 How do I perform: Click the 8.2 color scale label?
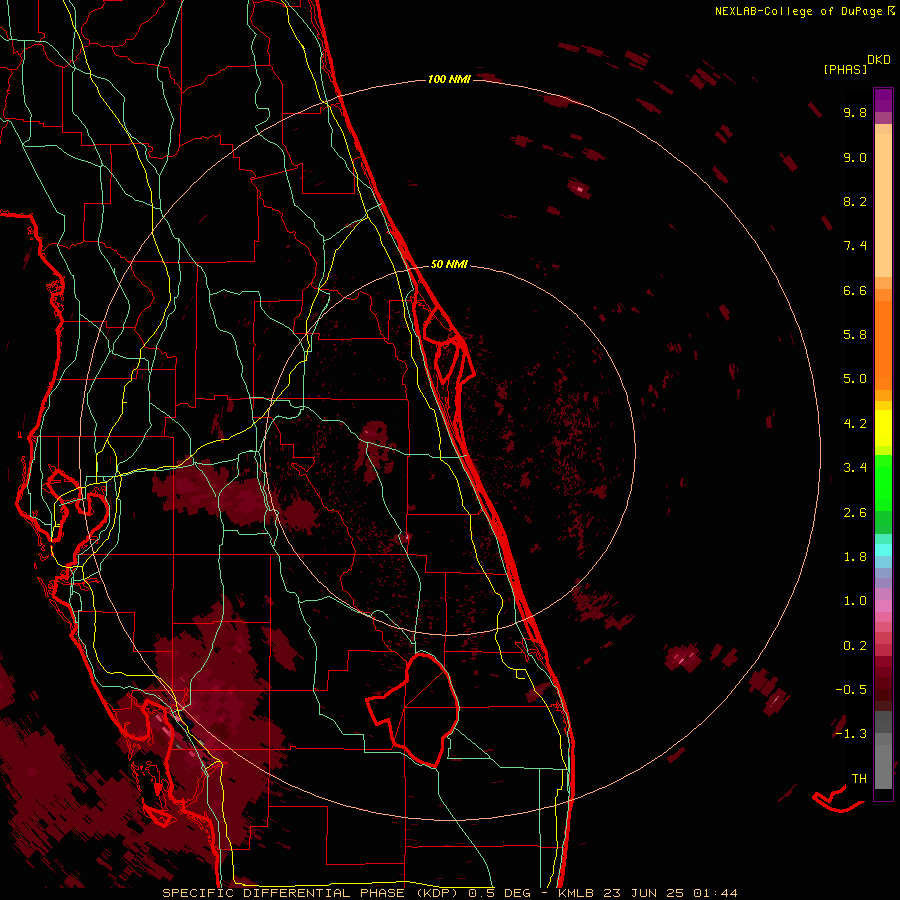coord(855,201)
